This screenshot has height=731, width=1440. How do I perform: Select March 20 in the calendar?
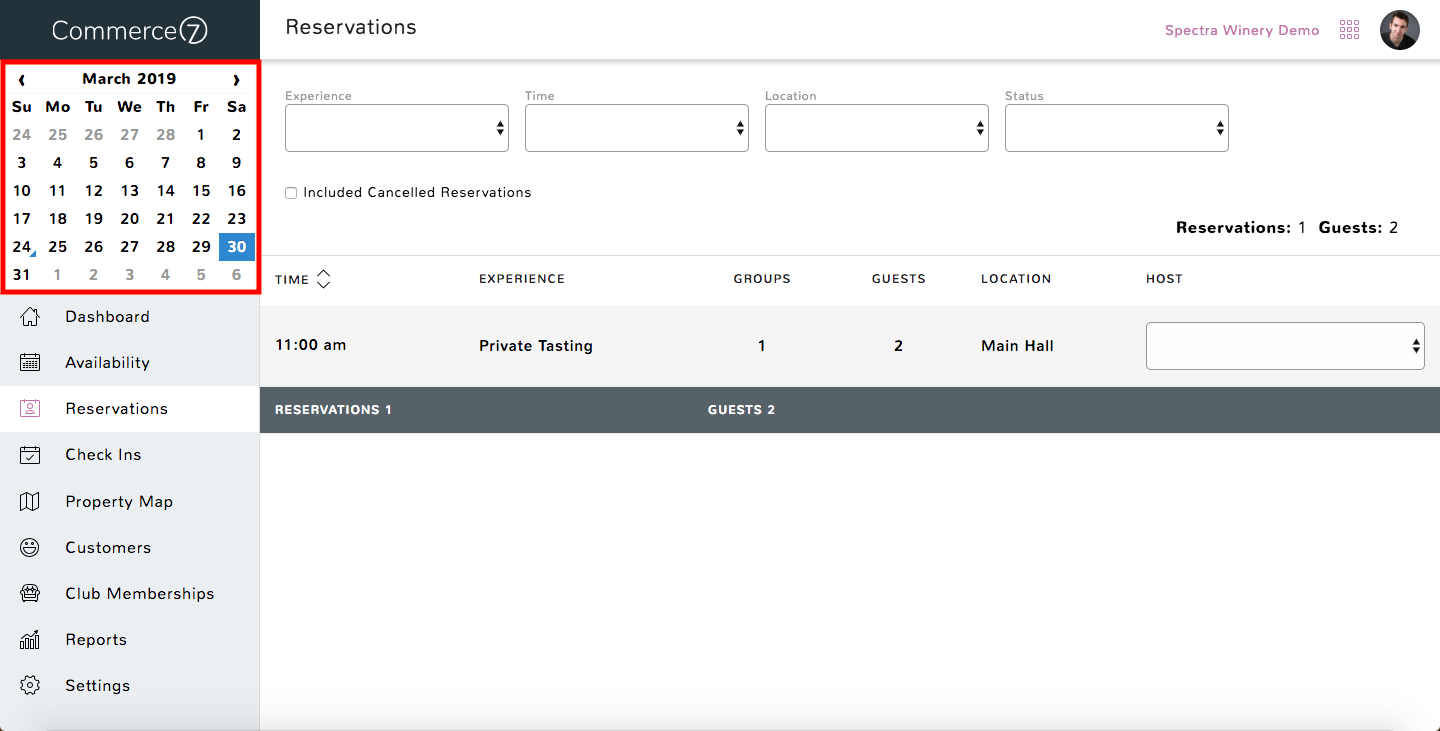[130, 219]
